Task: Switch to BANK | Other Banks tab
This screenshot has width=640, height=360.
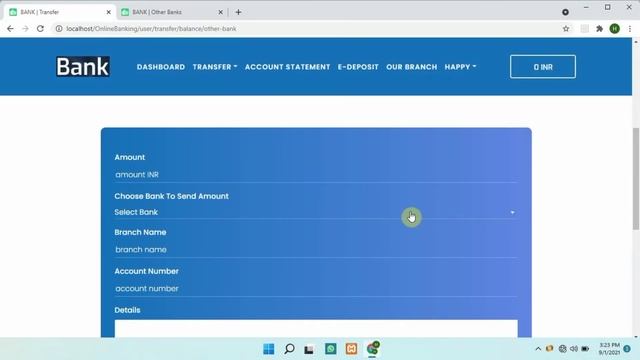Action: click(171, 12)
